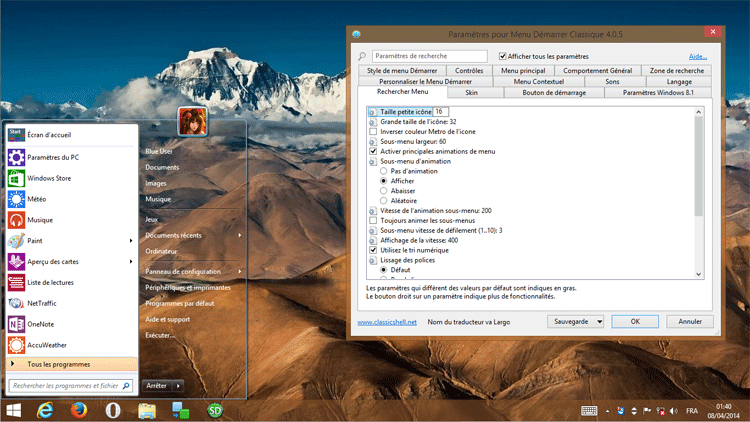Image resolution: width=750 pixels, height=422 pixels.
Task: Open Windows Store from the start menu
Action: [48, 178]
